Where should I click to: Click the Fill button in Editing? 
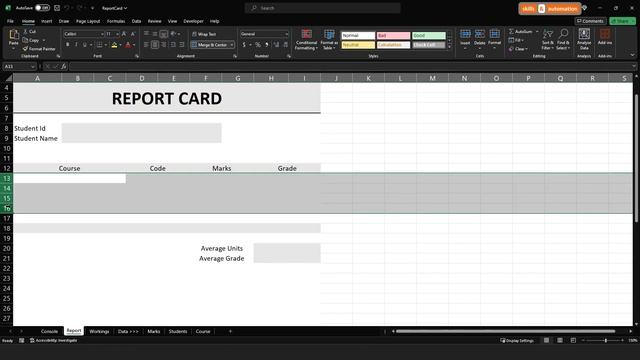516,40
